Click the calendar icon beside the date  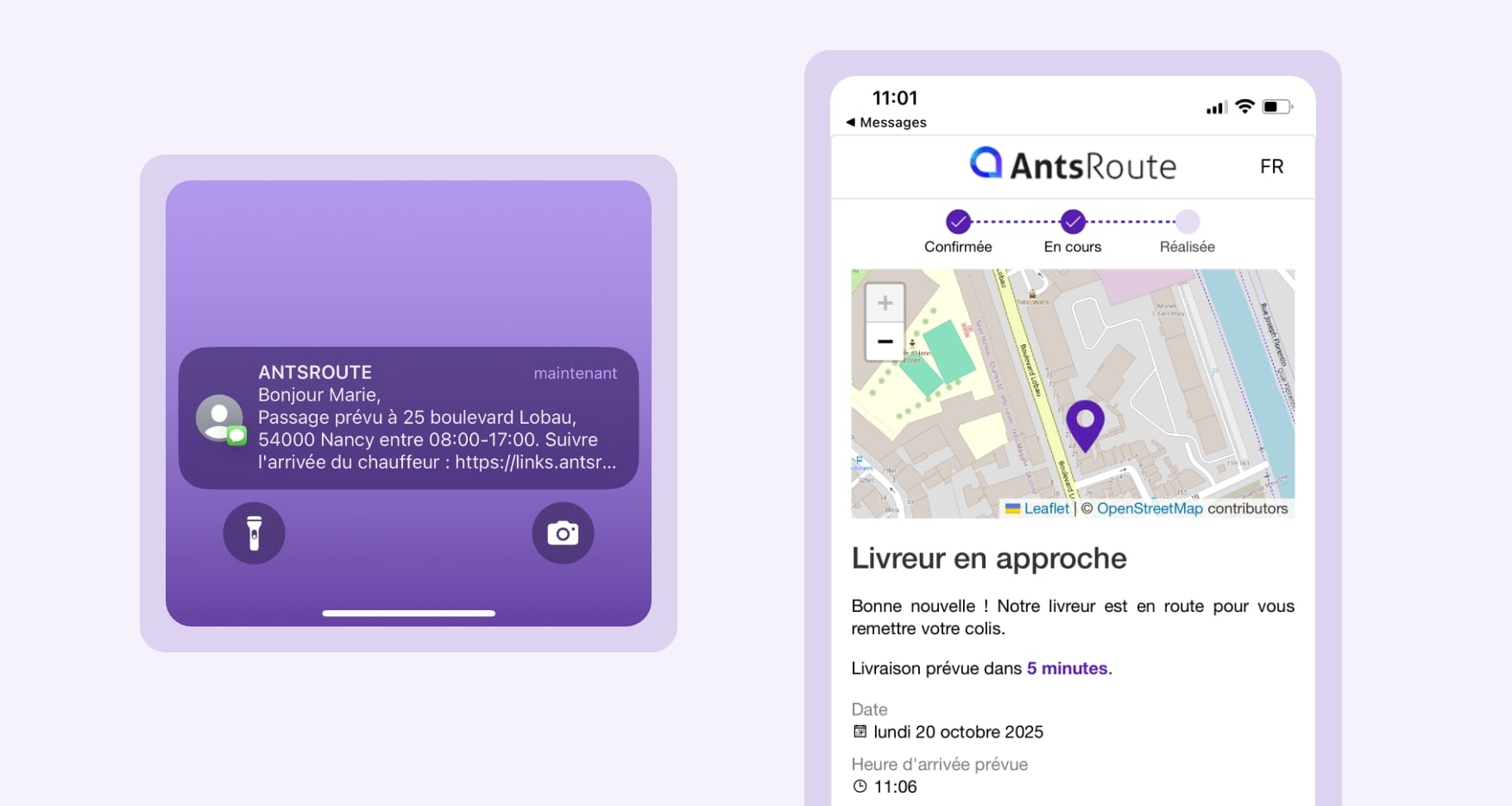coord(860,732)
